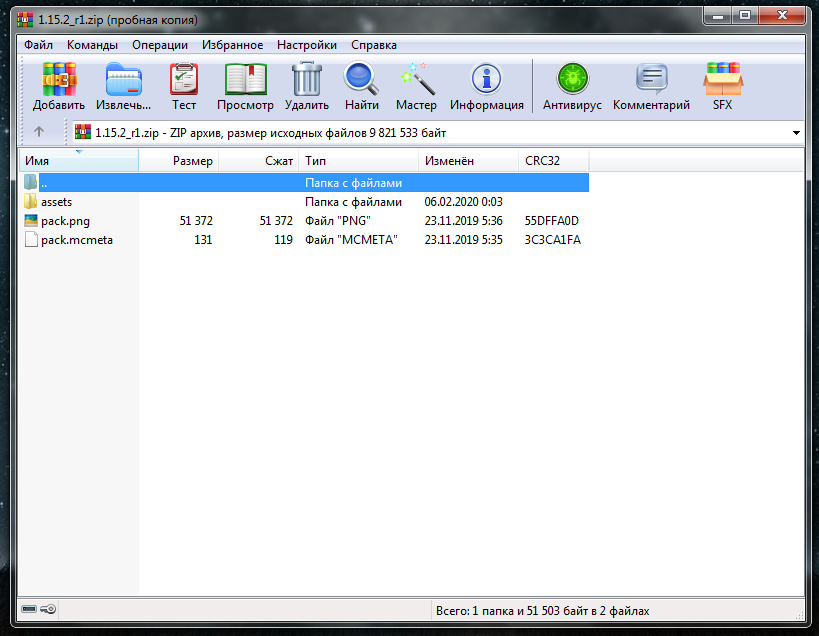Click the date 23.11.2019 5:35
Image resolution: width=819 pixels, height=636 pixels.
tap(463, 240)
